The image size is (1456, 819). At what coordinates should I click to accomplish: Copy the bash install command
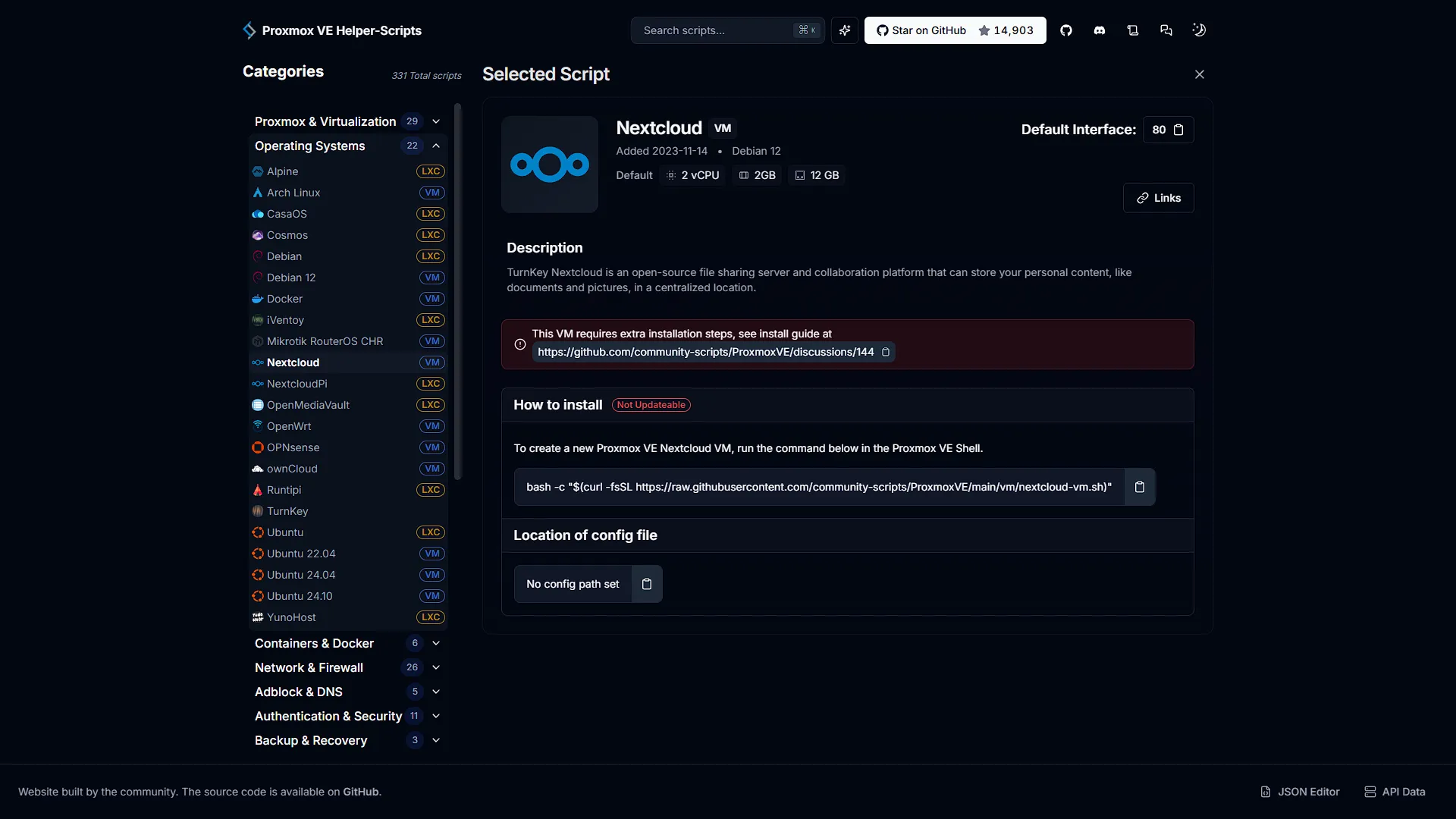pos(1140,487)
